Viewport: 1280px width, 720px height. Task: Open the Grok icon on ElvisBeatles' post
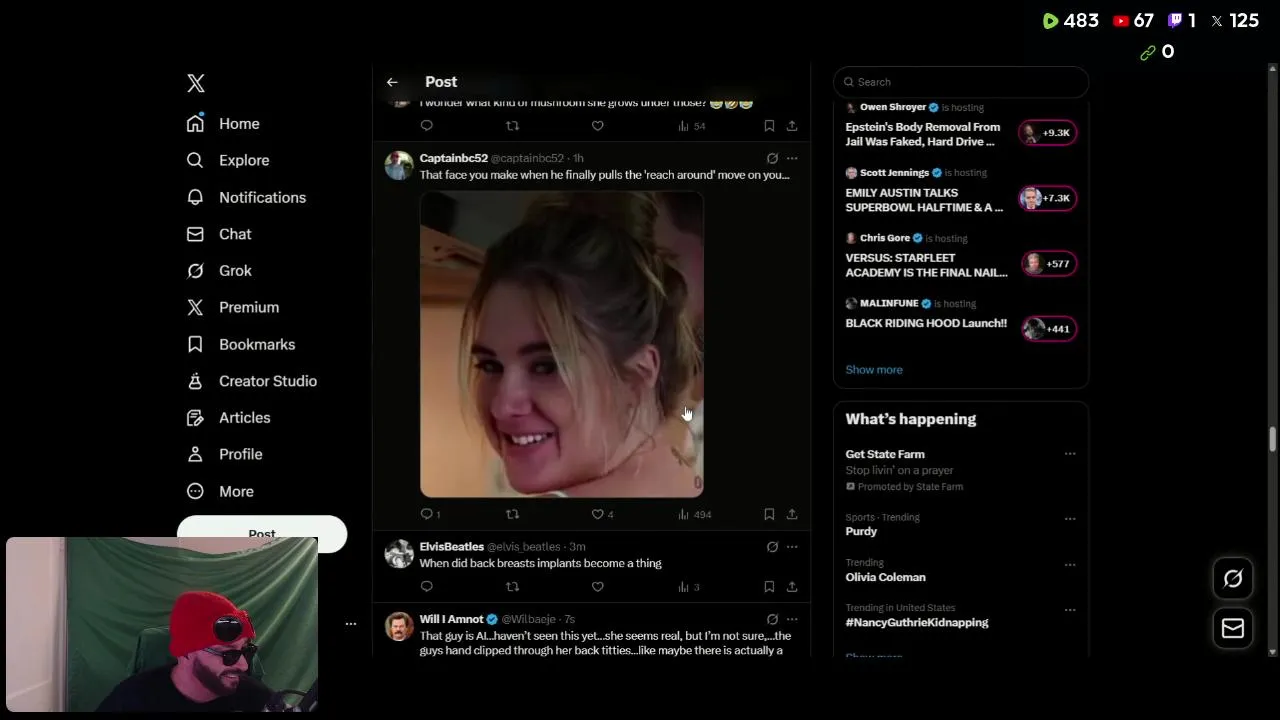point(772,547)
